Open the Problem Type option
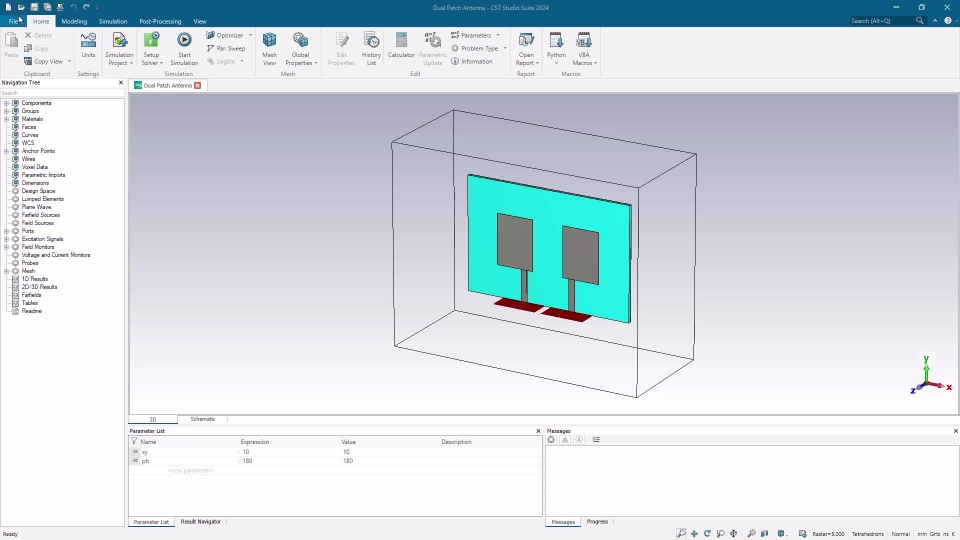960x540 pixels. click(474, 48)
